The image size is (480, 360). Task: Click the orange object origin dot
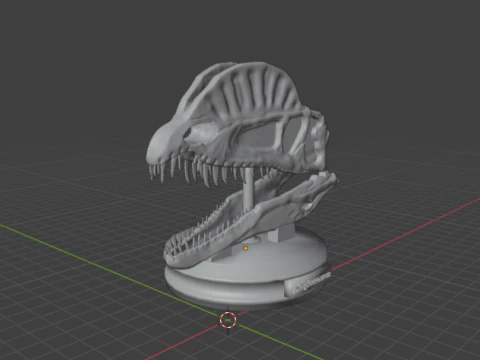(246, 248)
